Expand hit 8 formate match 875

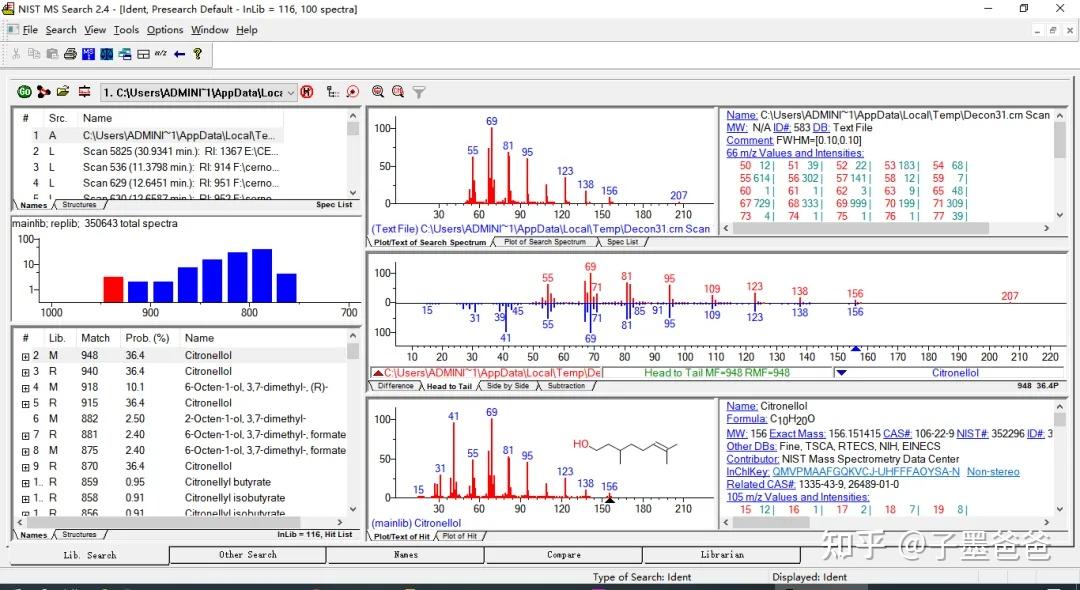[x=25, y=452]
